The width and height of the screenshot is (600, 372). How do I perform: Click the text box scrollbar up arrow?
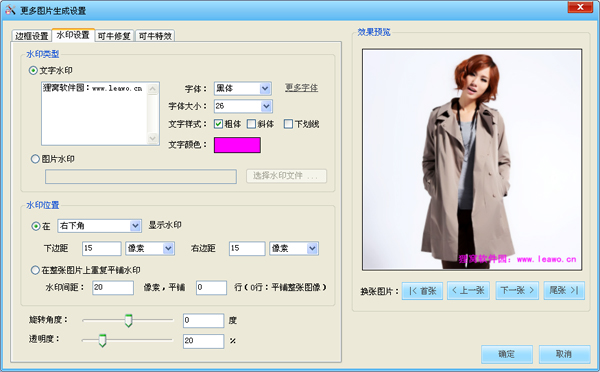(x=153, y=89)
